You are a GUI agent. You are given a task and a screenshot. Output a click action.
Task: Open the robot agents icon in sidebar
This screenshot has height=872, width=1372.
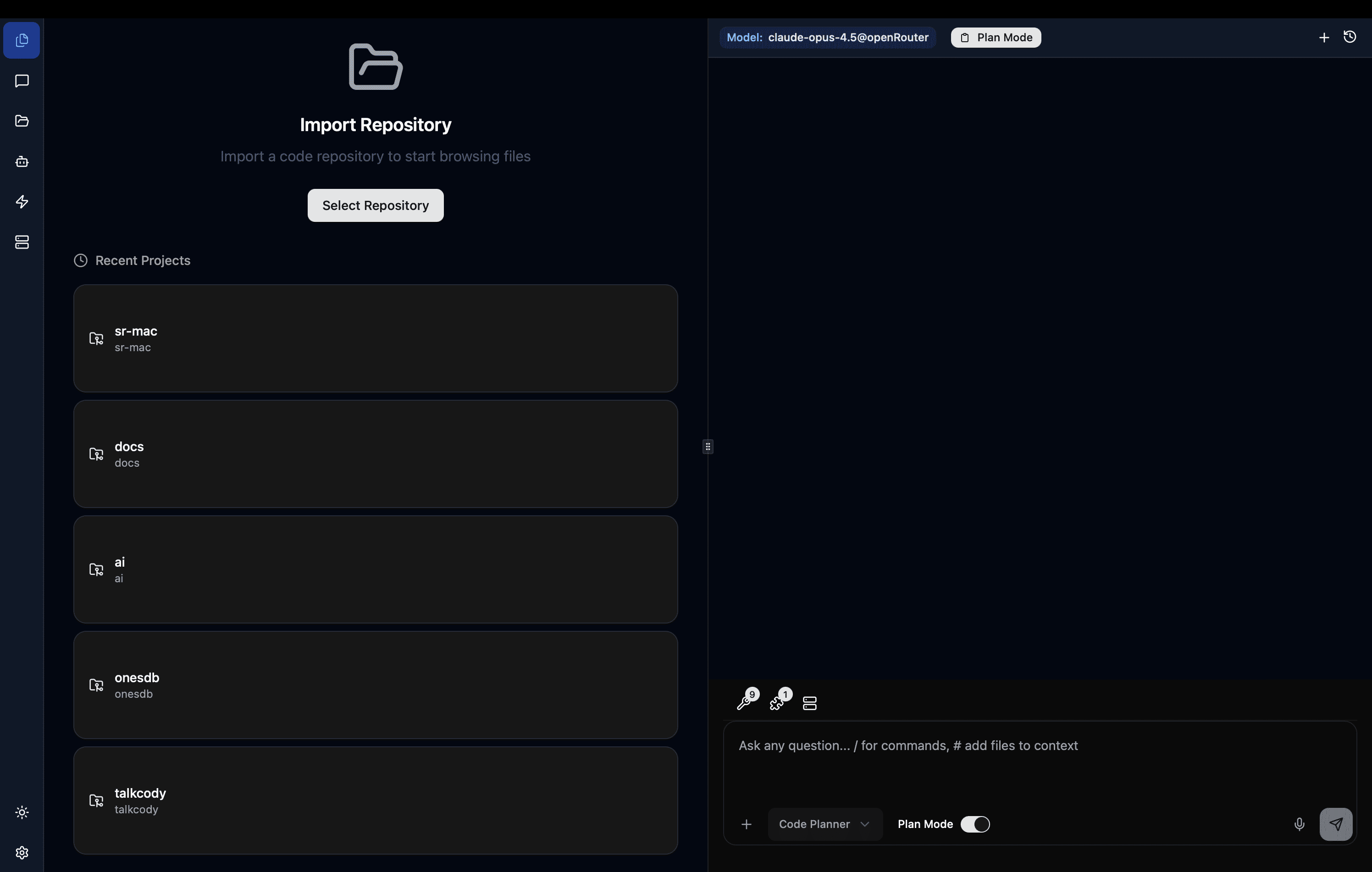click(x=22, y=161)
